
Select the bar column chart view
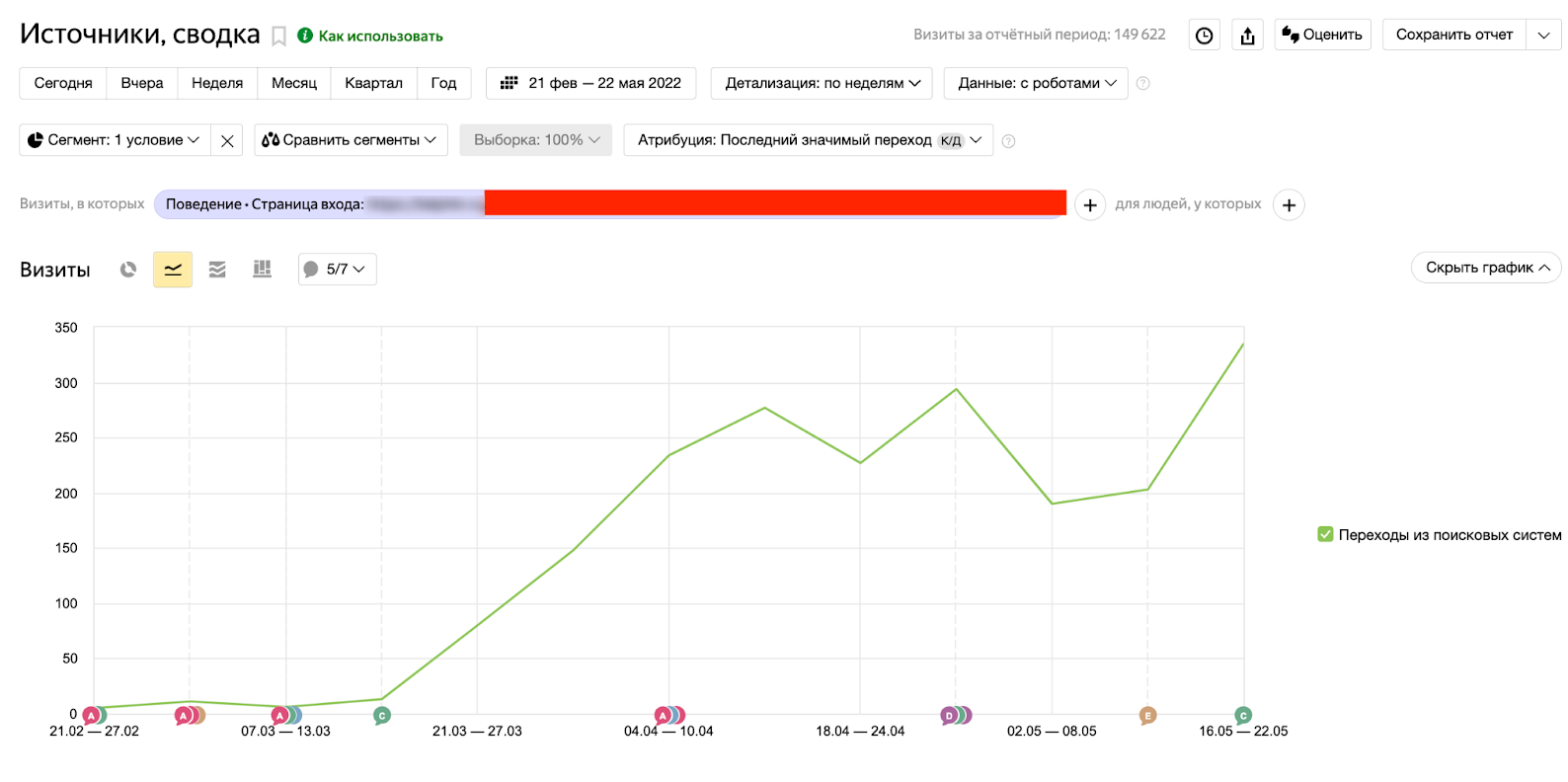pyautogui.click(x=262, y=270)
